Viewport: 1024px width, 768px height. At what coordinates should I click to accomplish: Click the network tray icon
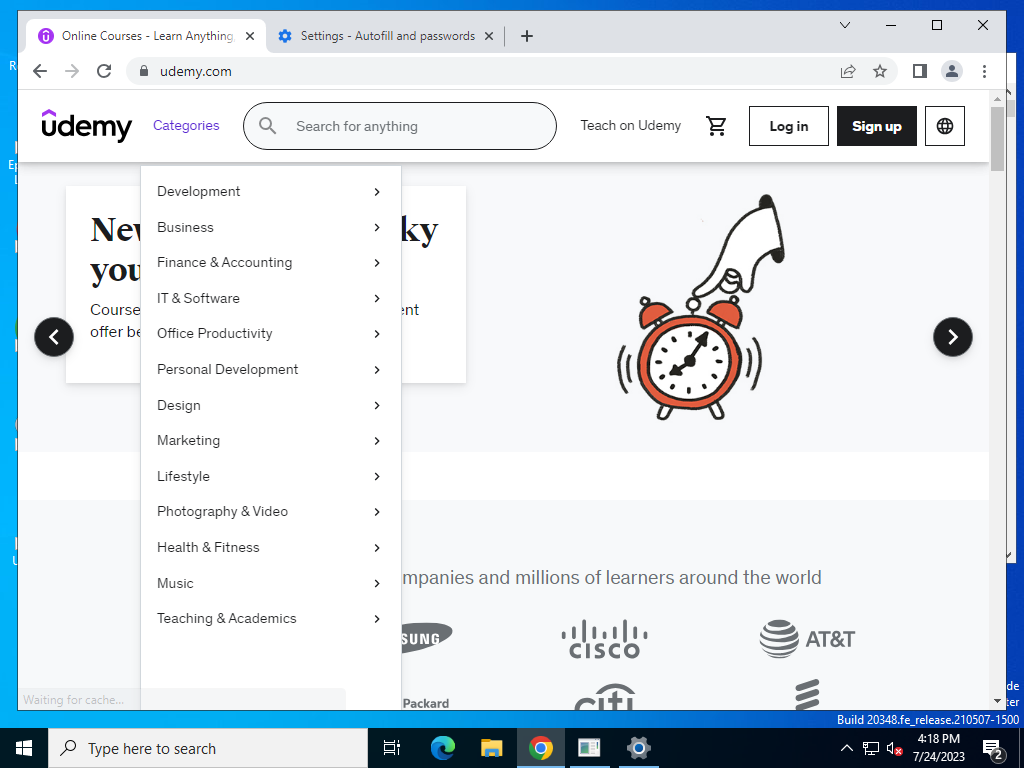click(871, 748)
